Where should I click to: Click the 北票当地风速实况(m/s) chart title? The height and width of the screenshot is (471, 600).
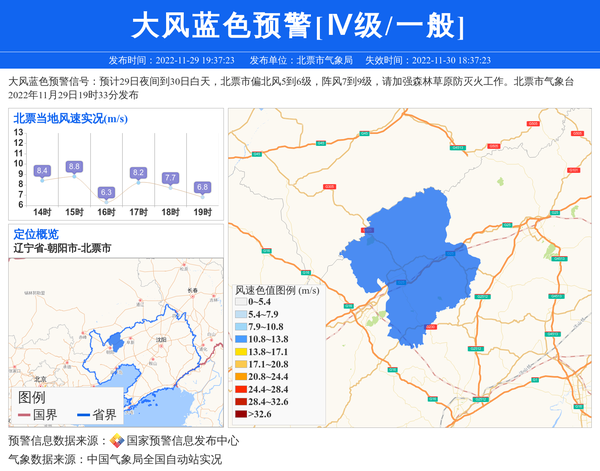[x=70, y=119]
